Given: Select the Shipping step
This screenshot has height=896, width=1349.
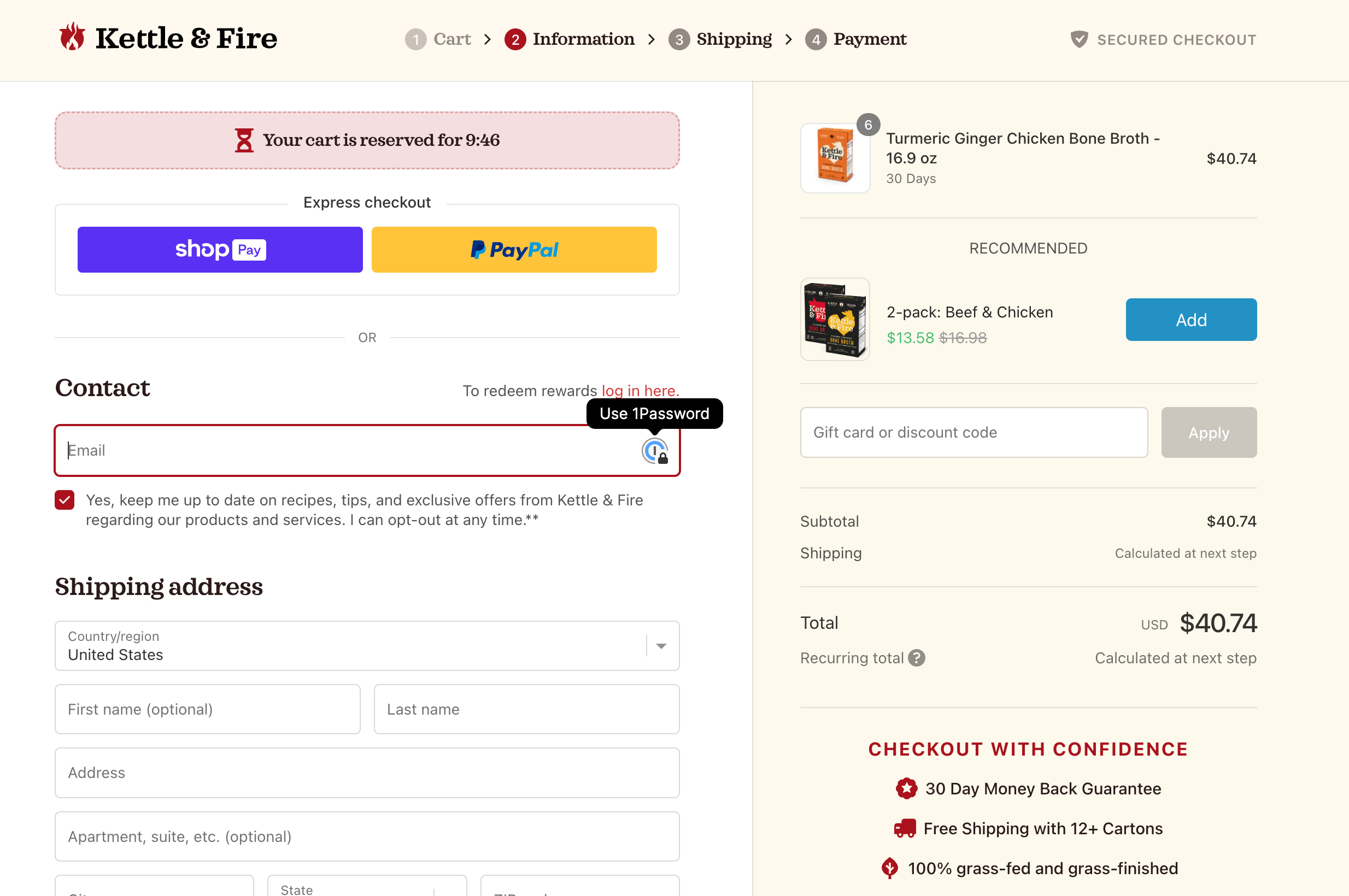Looking at the screenshot, I should click(x=720, y=39).
